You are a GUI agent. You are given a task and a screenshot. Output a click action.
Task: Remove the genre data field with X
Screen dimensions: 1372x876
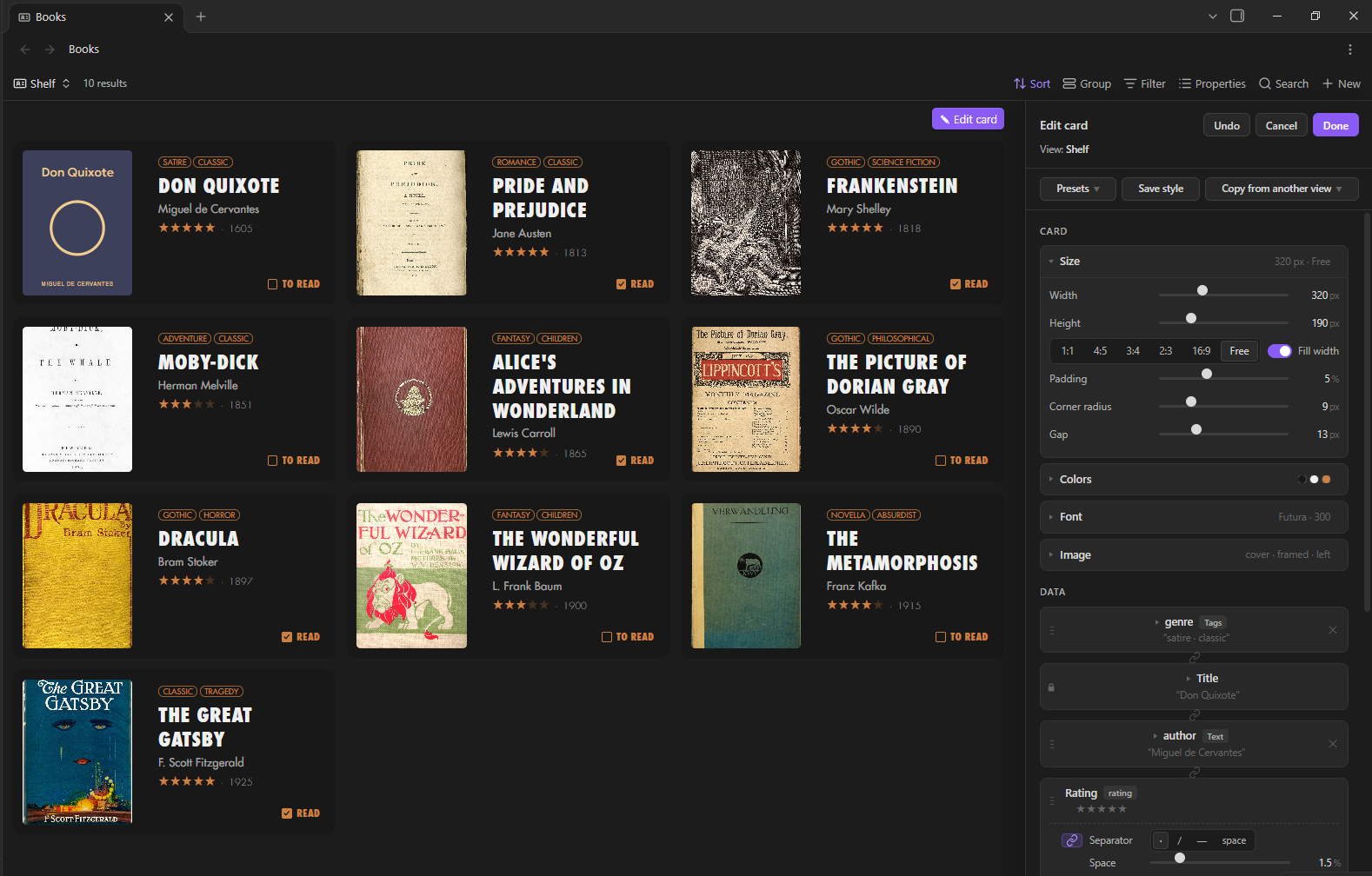pos(1333,630)
